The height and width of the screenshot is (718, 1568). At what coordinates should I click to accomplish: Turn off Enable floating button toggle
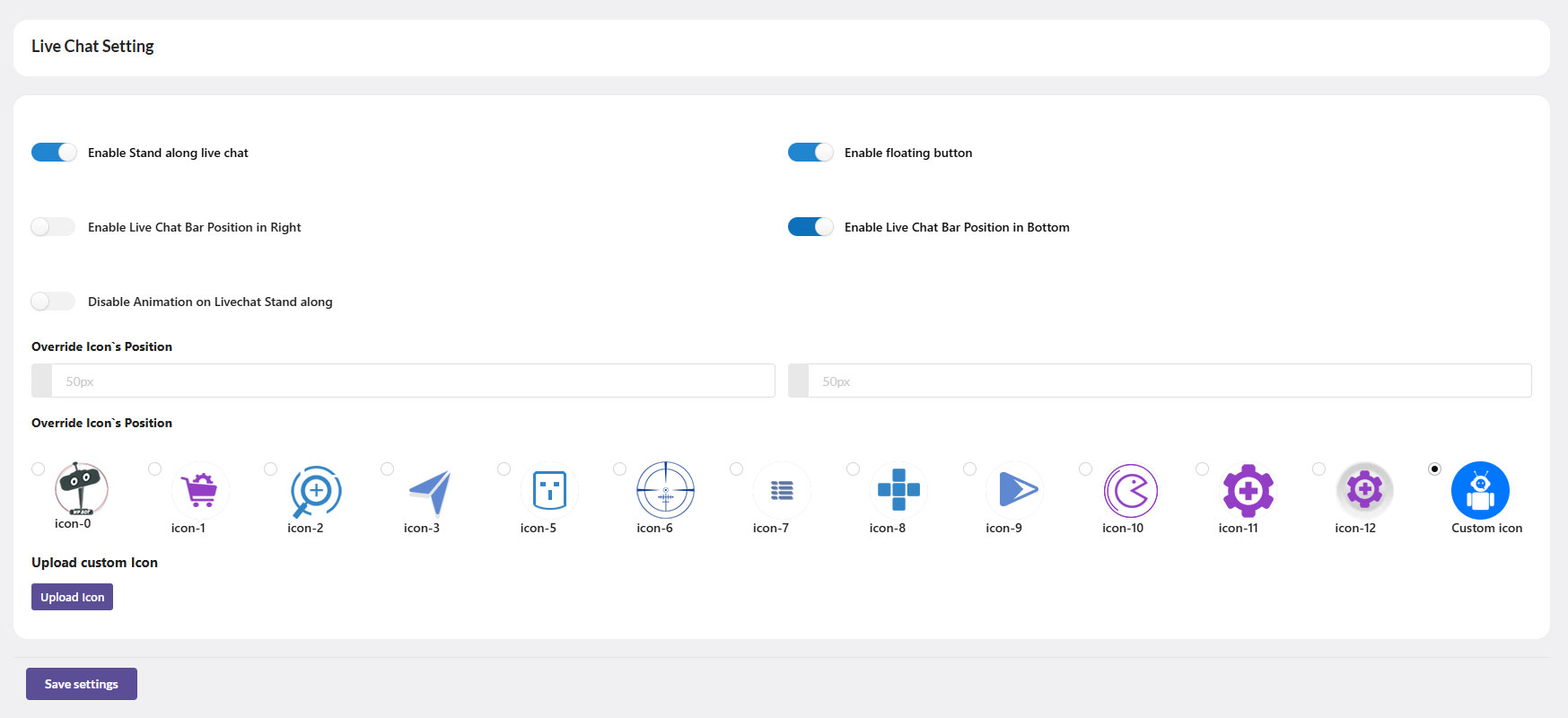pos(810,153)
